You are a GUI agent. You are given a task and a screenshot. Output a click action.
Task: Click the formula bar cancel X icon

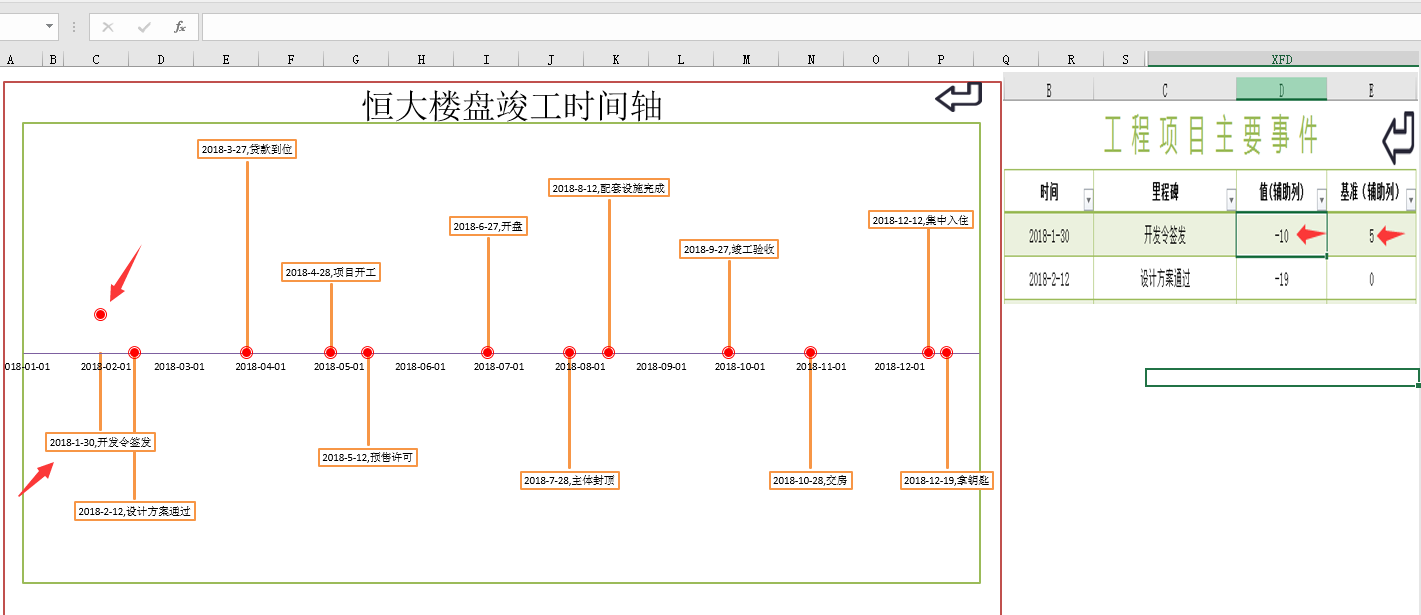click(x=107, y=27)
